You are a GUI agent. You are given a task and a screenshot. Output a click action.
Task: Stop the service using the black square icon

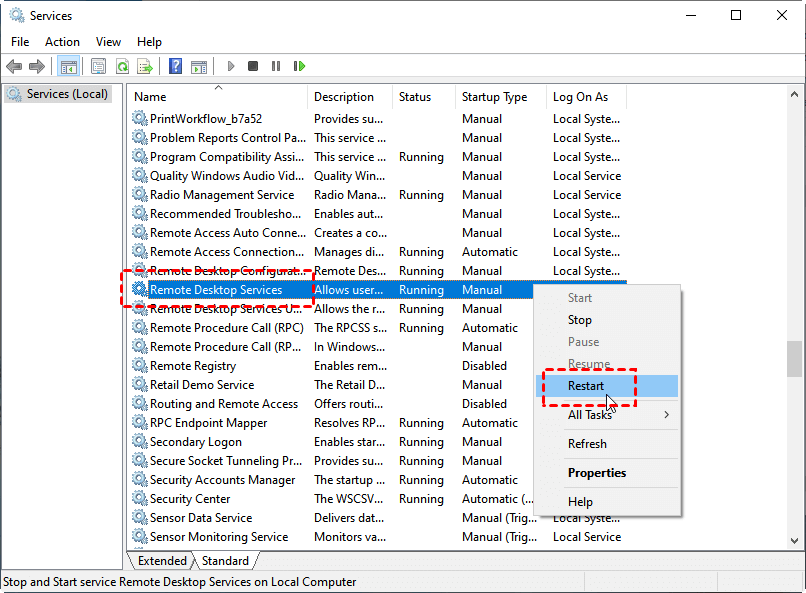coord(253,66)
